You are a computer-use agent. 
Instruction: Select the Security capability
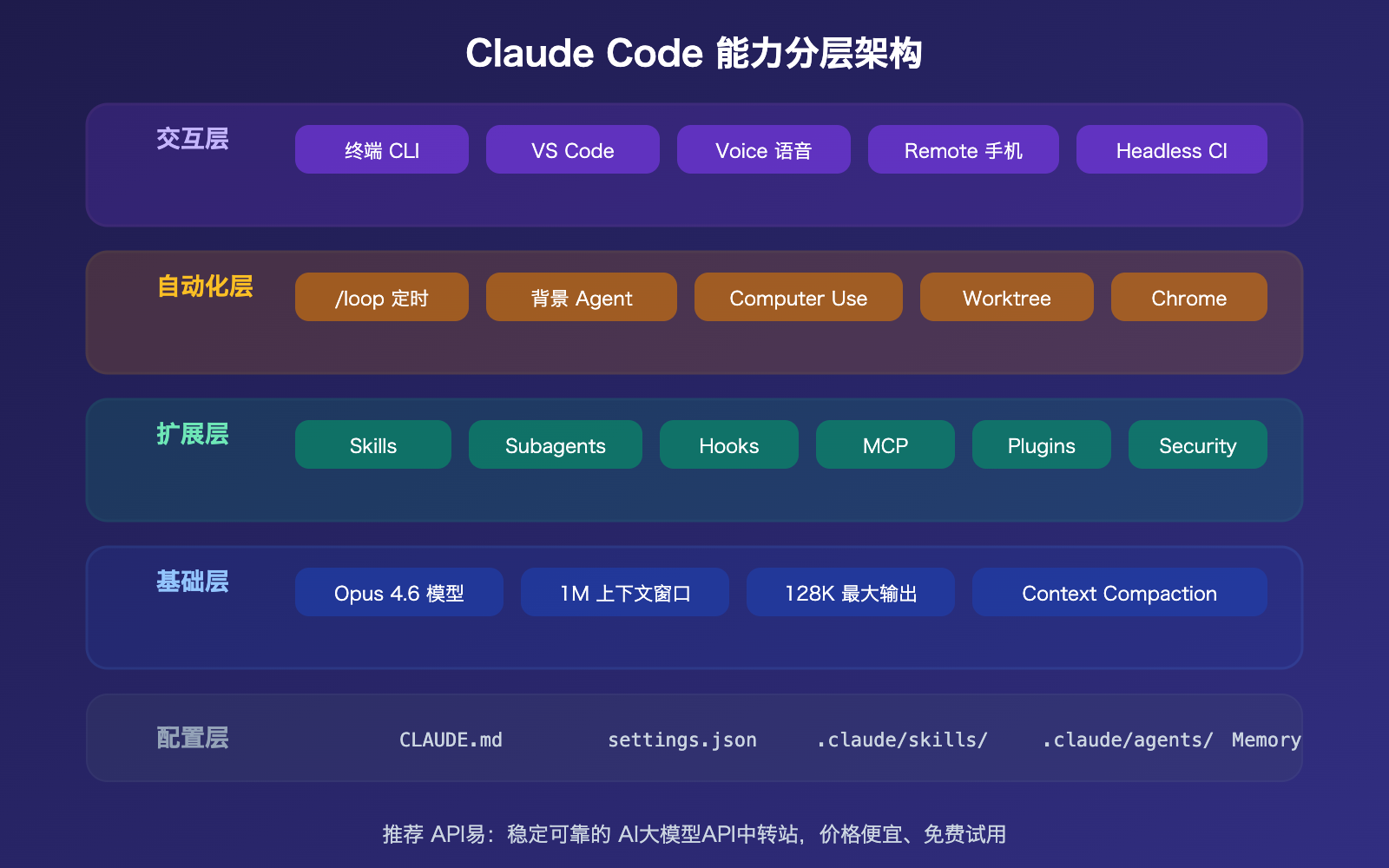(1197, 444)
